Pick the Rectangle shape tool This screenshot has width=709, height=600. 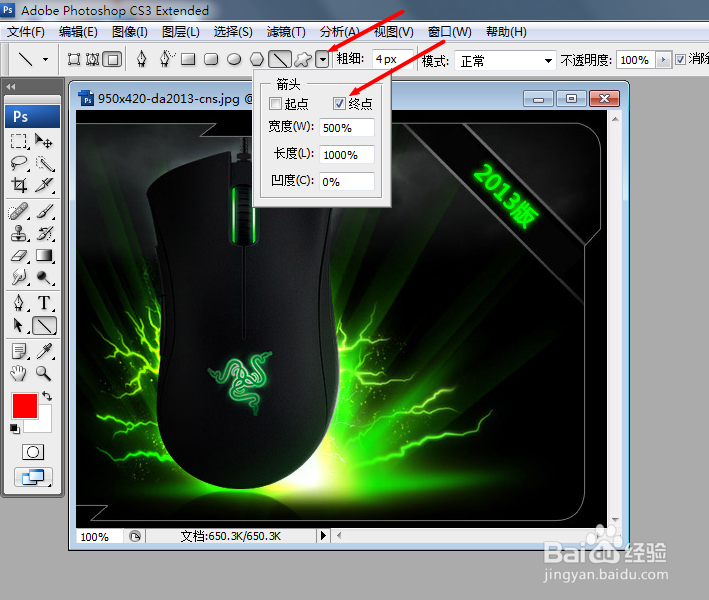coord(188,59)
